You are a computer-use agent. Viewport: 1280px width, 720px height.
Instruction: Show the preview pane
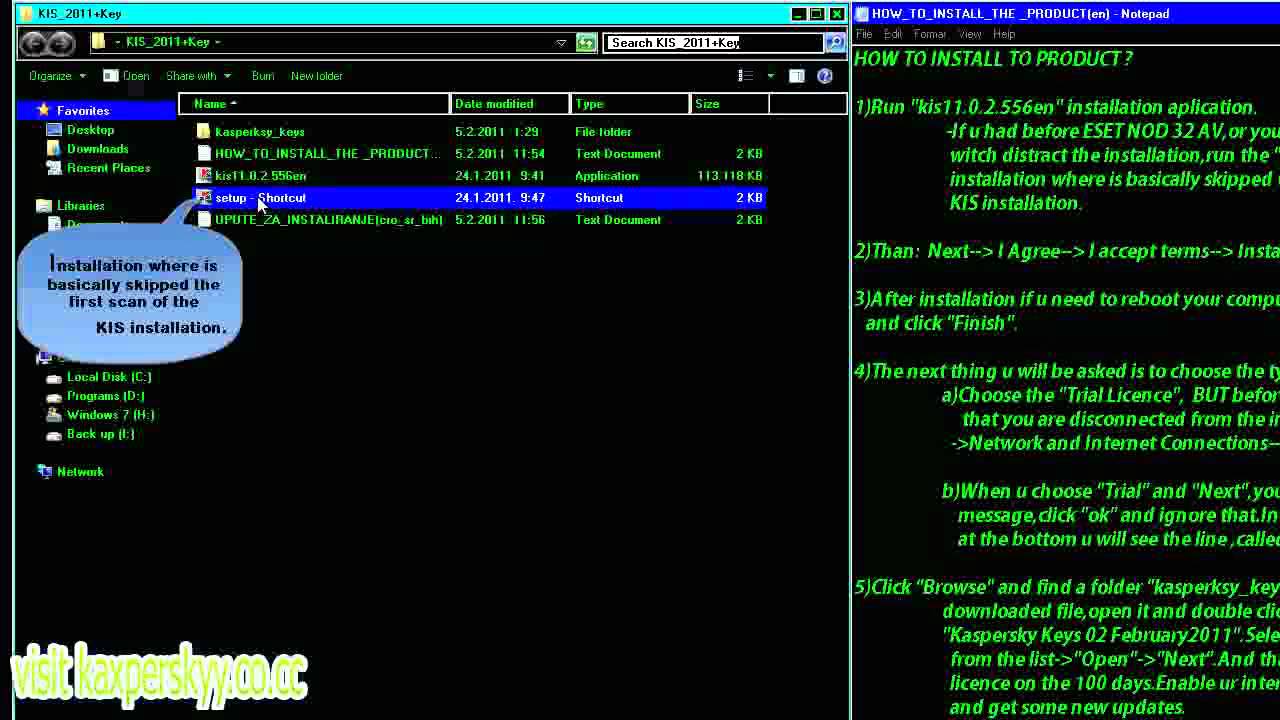pos(796,76)
